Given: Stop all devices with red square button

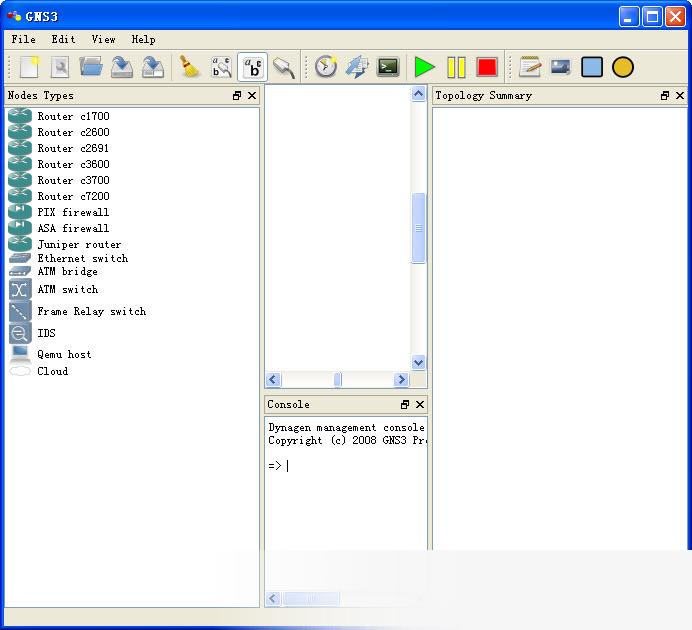Looking at the screenshot, I should tap(487, 68).
